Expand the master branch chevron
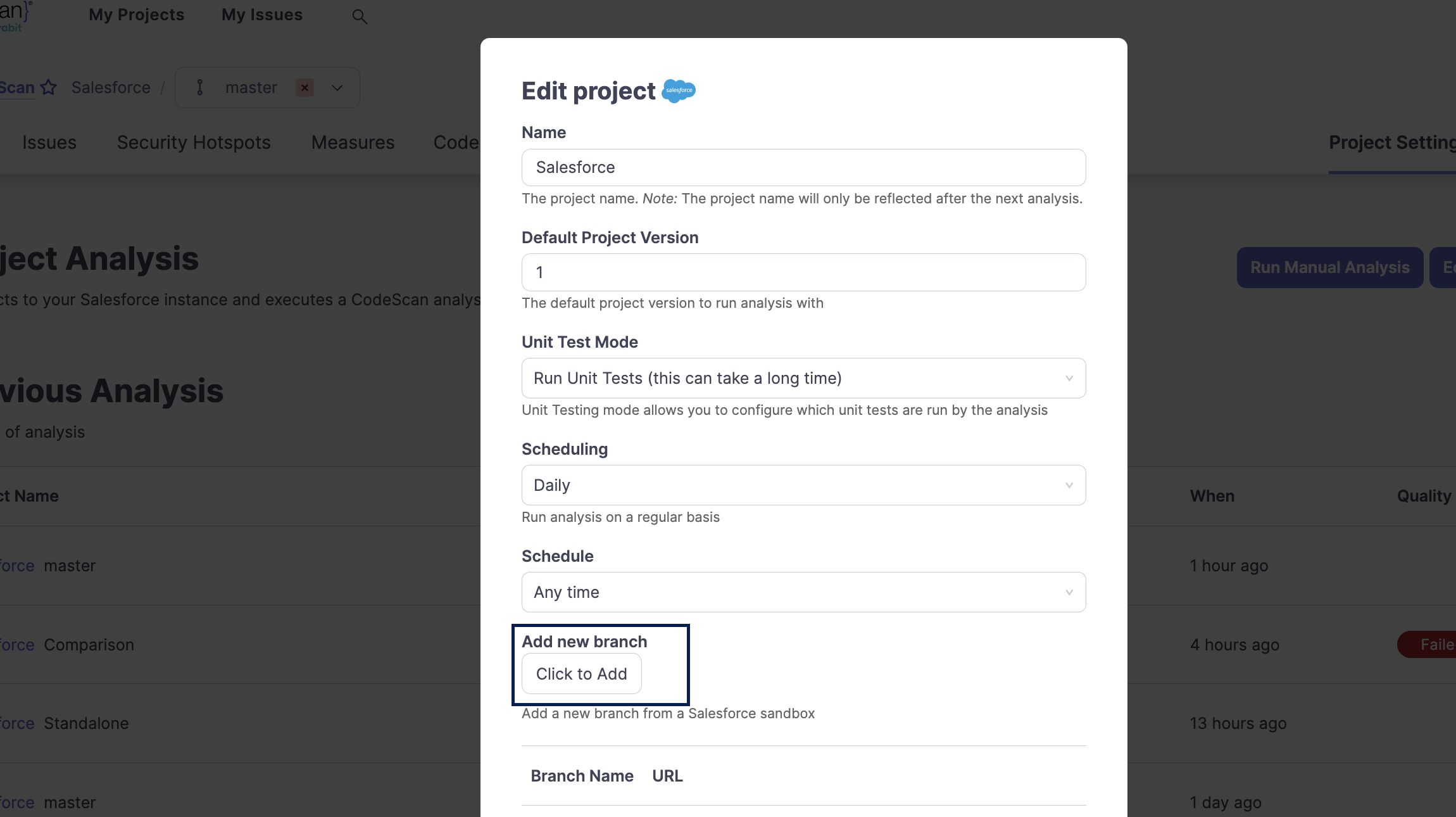 coord(337,88)
